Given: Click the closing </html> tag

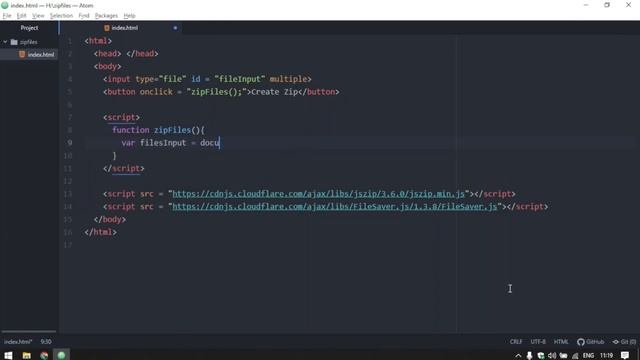Looking at the screenshot, I should click(101, 232).
